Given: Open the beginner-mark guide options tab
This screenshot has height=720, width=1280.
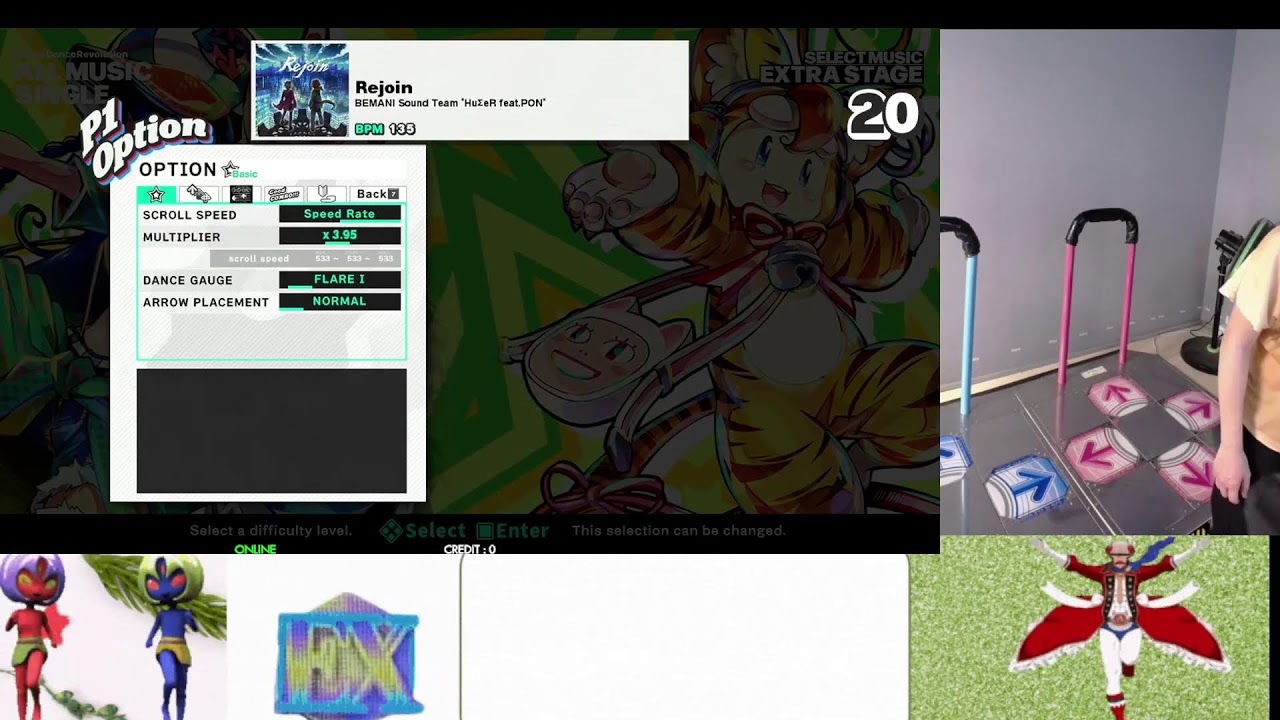Looking at the screenshot, I should coord(325,194).
